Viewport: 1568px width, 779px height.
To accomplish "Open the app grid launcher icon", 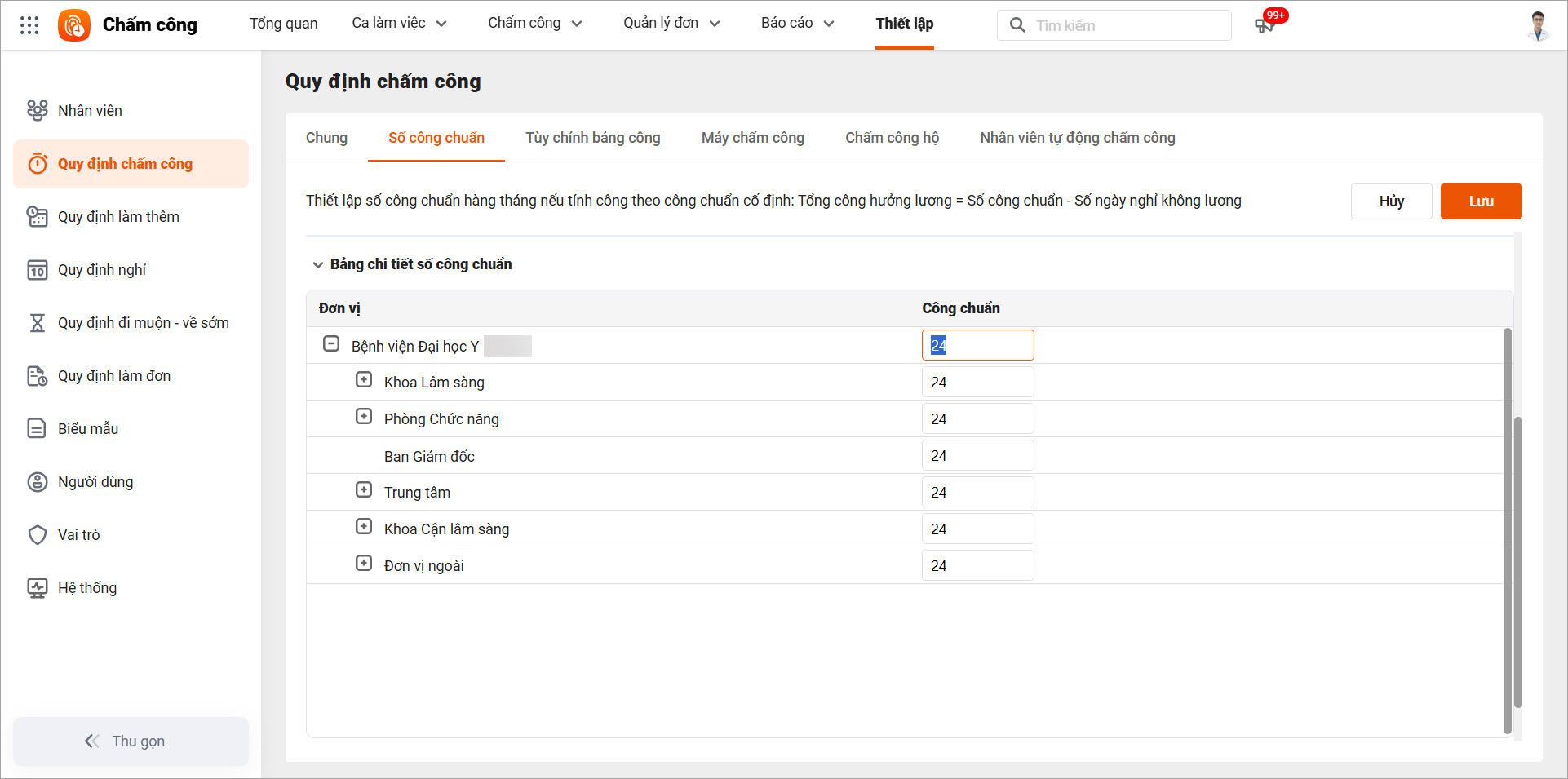I will point(29,25).
